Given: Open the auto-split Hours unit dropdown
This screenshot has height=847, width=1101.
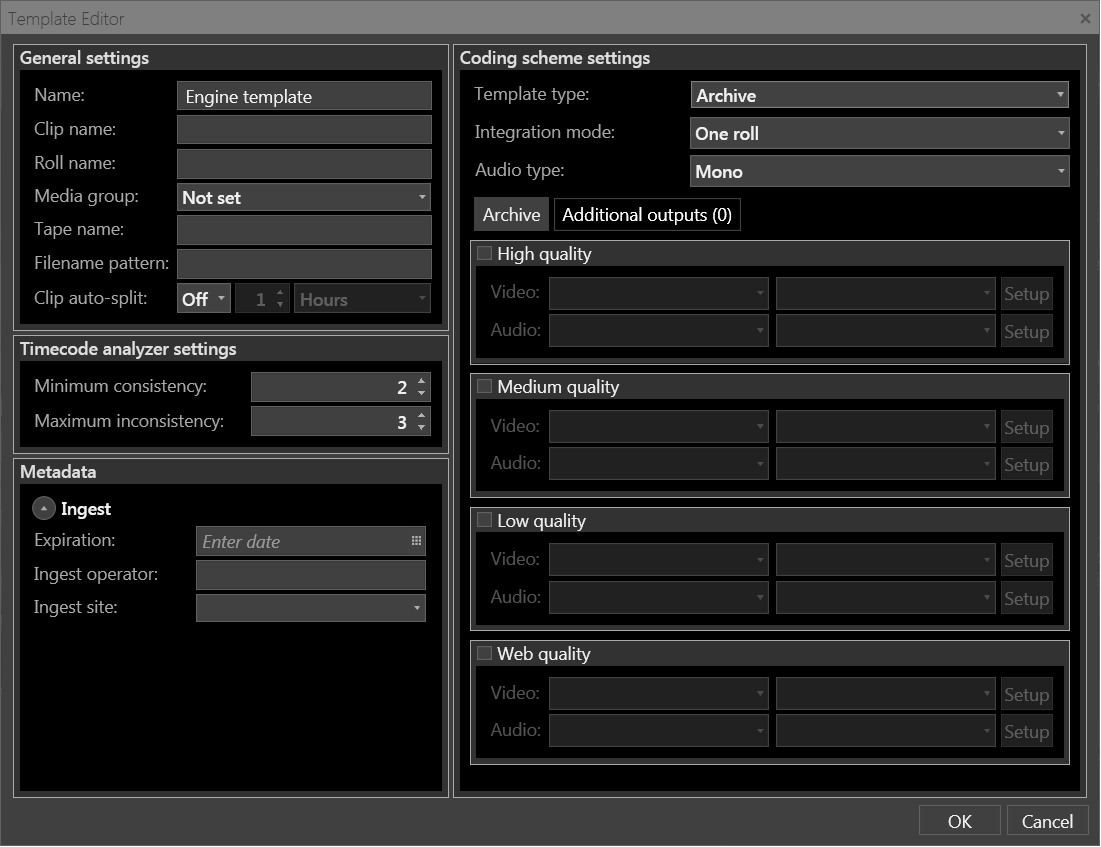Looking at the screenshot, I should click(362, 299).
